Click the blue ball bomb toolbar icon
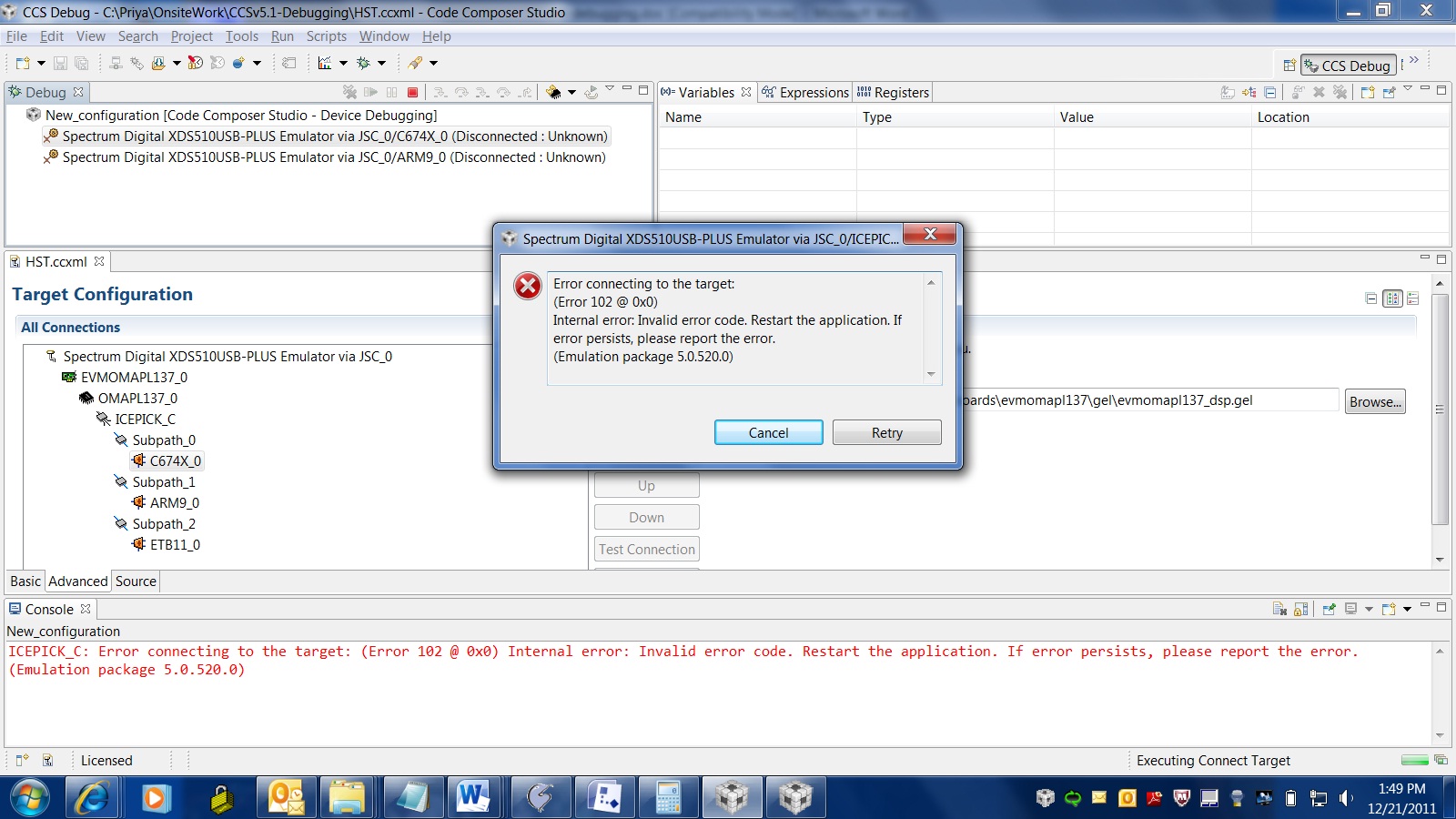Image resolution: width=1456 pixels, height=819 pixels. (238, 63)
